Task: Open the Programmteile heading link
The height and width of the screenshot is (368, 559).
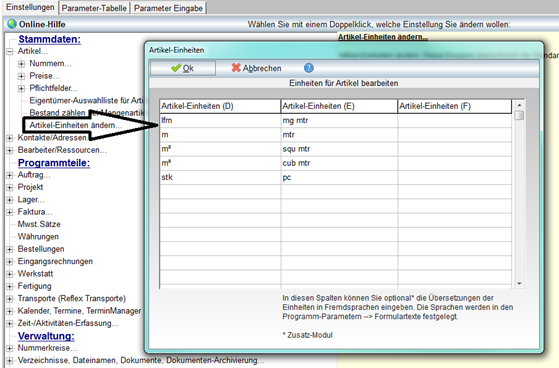Action: 54,163
